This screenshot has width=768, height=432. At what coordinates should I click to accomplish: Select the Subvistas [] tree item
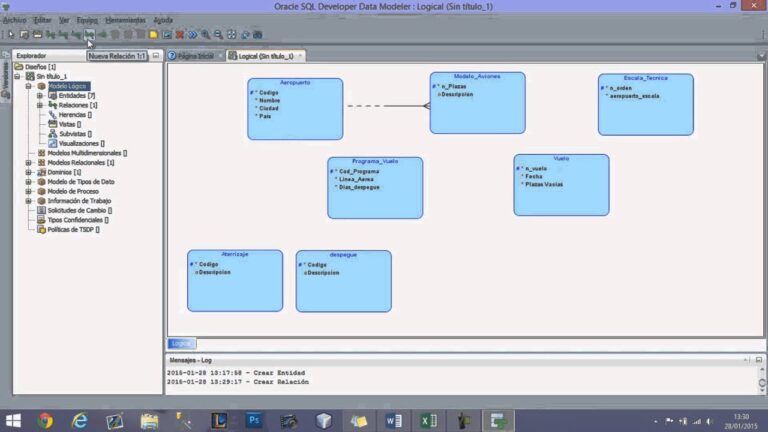point(75,134)
